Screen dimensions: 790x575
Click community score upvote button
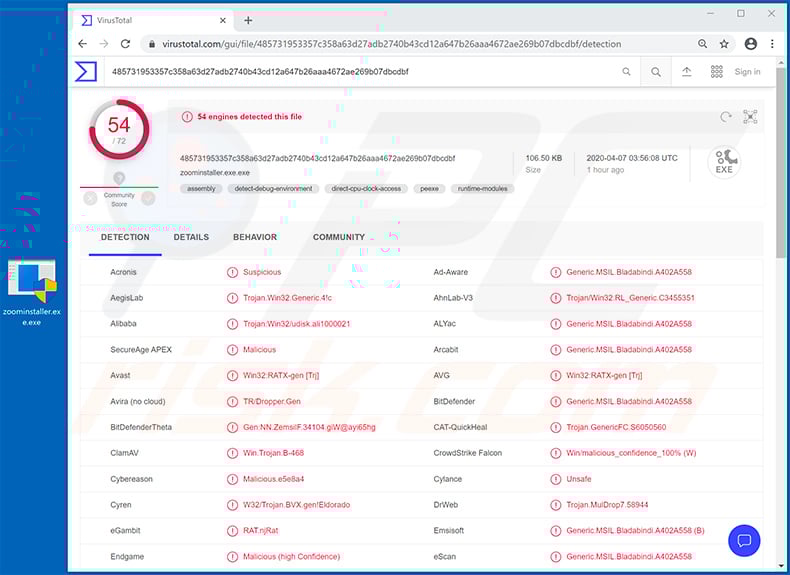click(x=148, y=199)
